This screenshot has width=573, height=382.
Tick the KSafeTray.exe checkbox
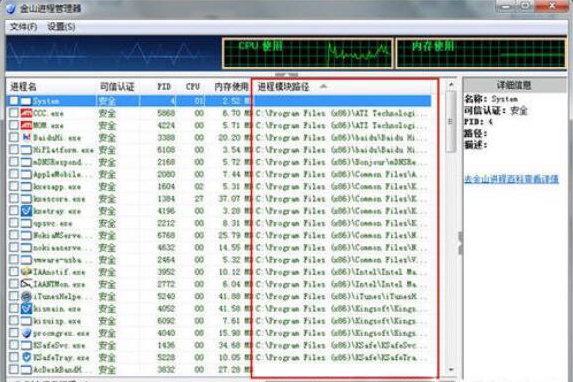[x=14, y=358]
